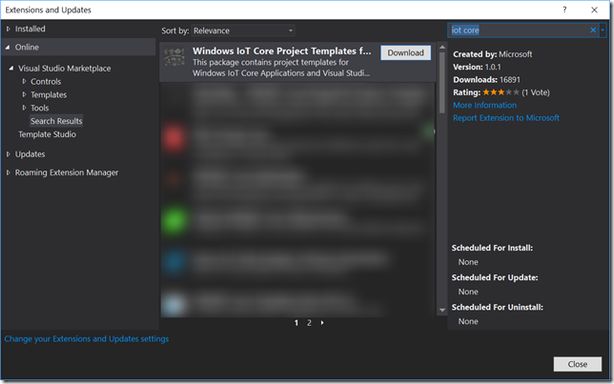Expand the Installed category

tap(8, 29)
